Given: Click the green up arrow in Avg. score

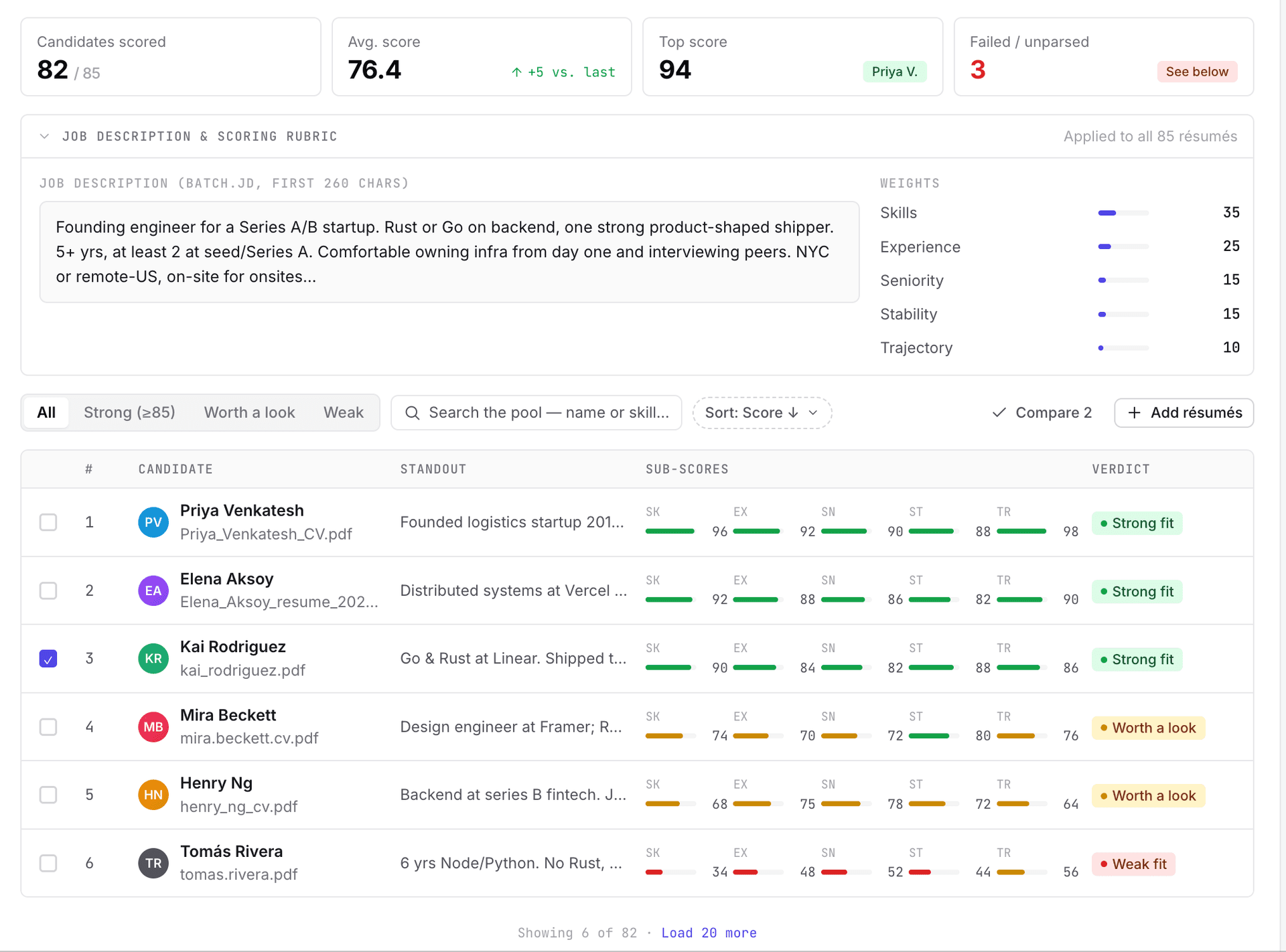Looking at the screenshot, I should 516,72.
